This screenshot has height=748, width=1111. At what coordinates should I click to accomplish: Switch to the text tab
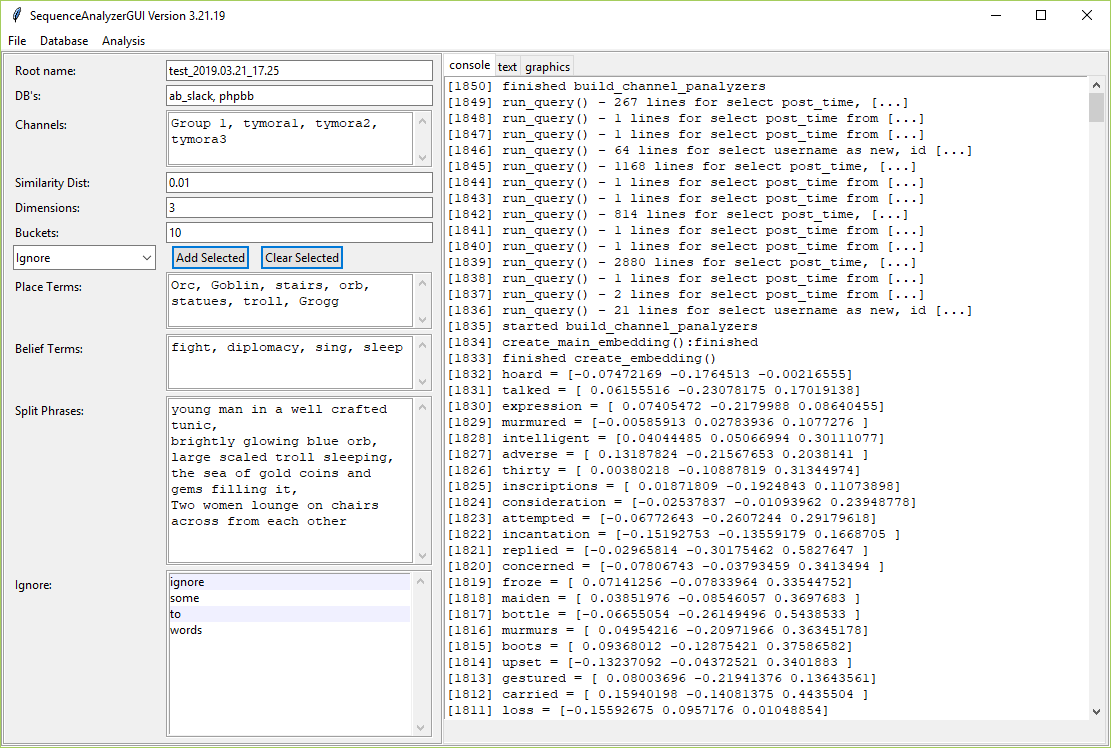tap(507, 67)
